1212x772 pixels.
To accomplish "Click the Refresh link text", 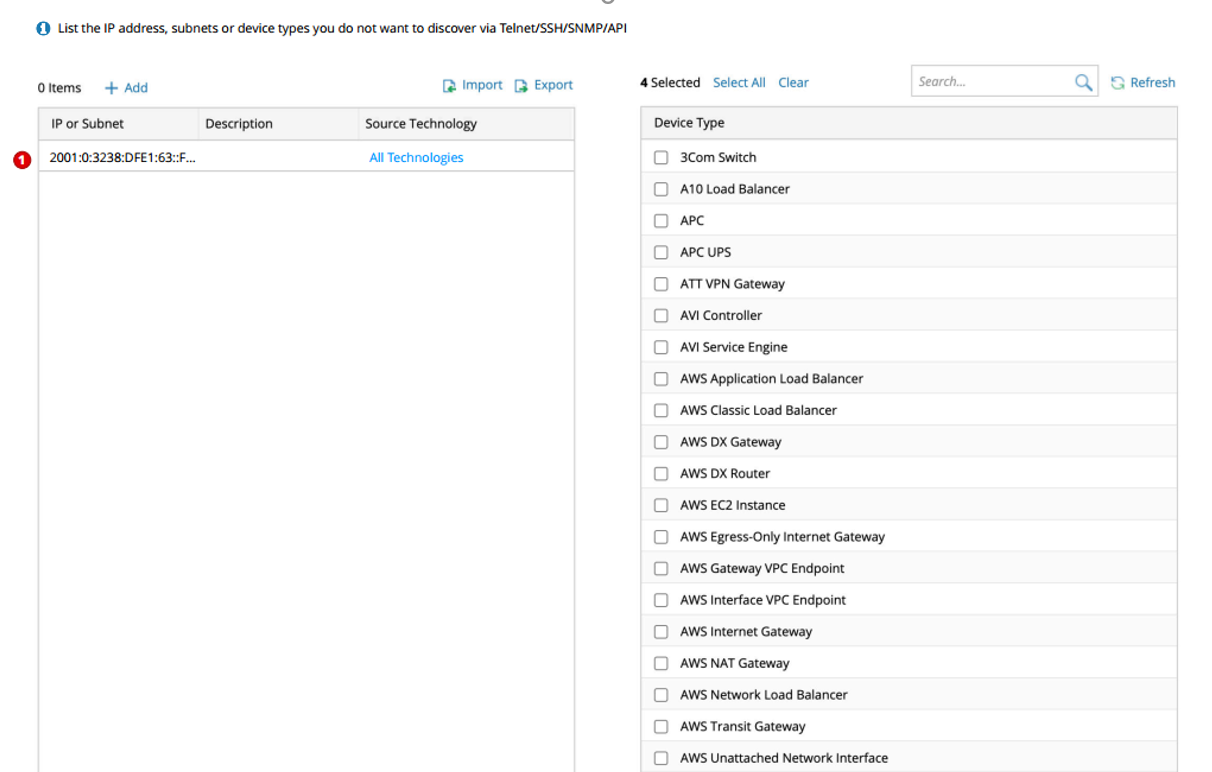I will coord(1153,83).
